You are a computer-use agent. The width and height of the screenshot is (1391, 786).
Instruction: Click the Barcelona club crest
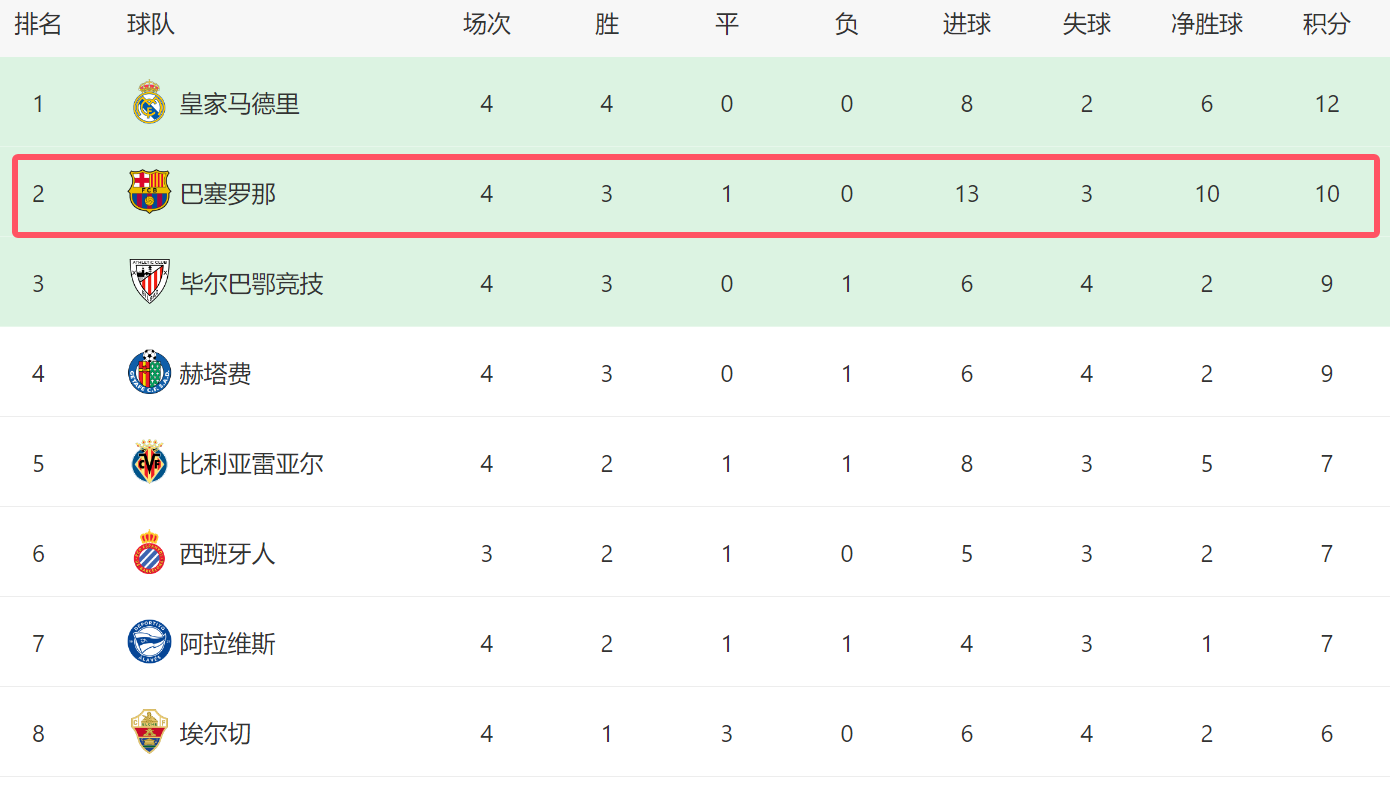[x=149, y=192]
